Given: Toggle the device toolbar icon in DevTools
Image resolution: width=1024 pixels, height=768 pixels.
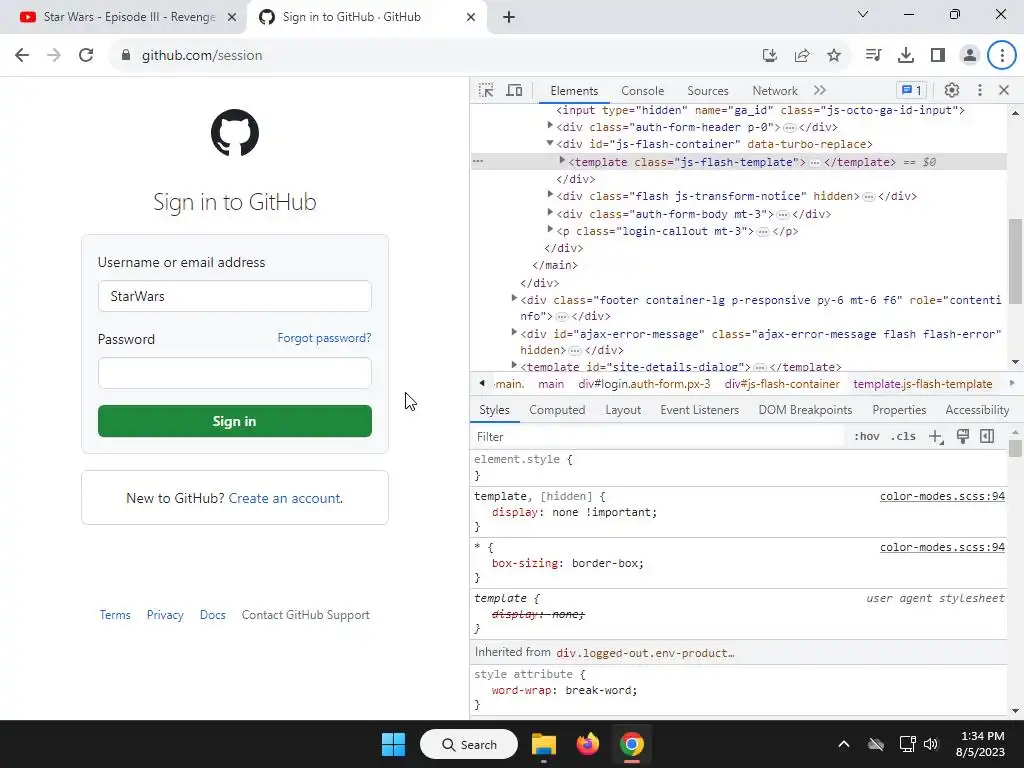Looking at the screenshot, I should 515,90.
